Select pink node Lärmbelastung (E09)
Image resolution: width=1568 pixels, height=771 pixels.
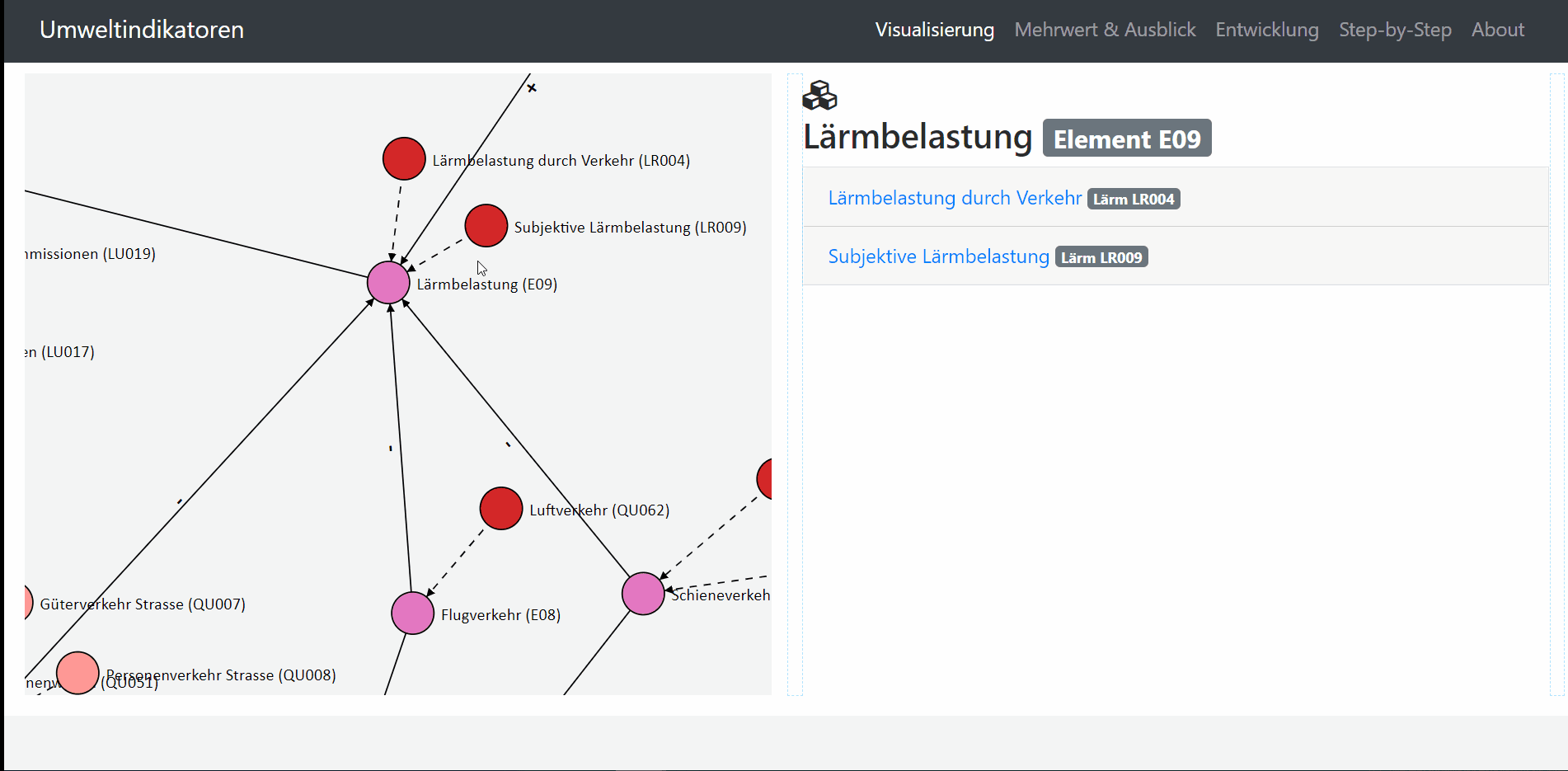pos(388,283)
